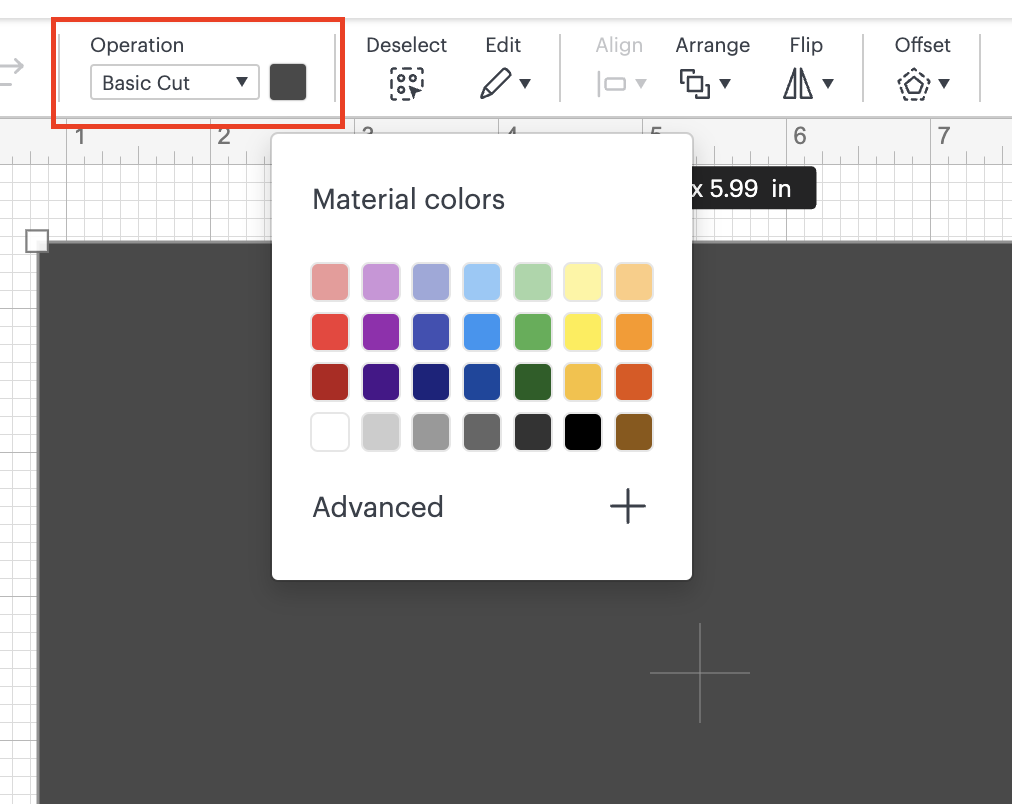Click the Offset pentagon icon

[x=913, y=84]
